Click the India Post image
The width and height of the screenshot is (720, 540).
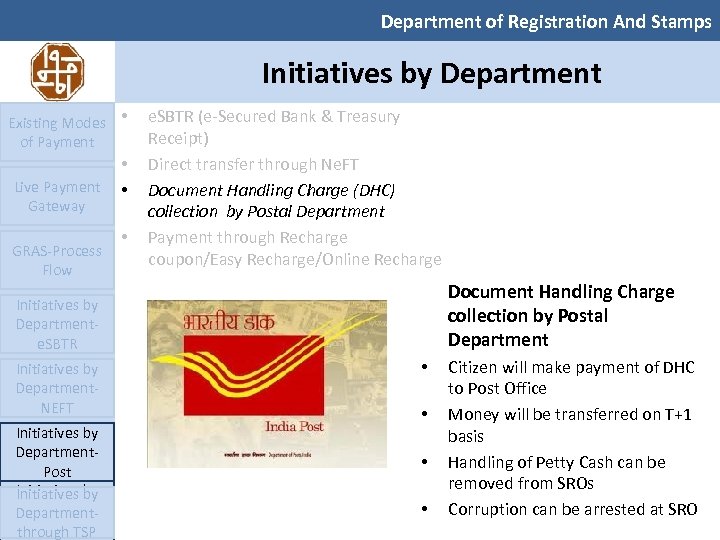click(x=267, y=384)
